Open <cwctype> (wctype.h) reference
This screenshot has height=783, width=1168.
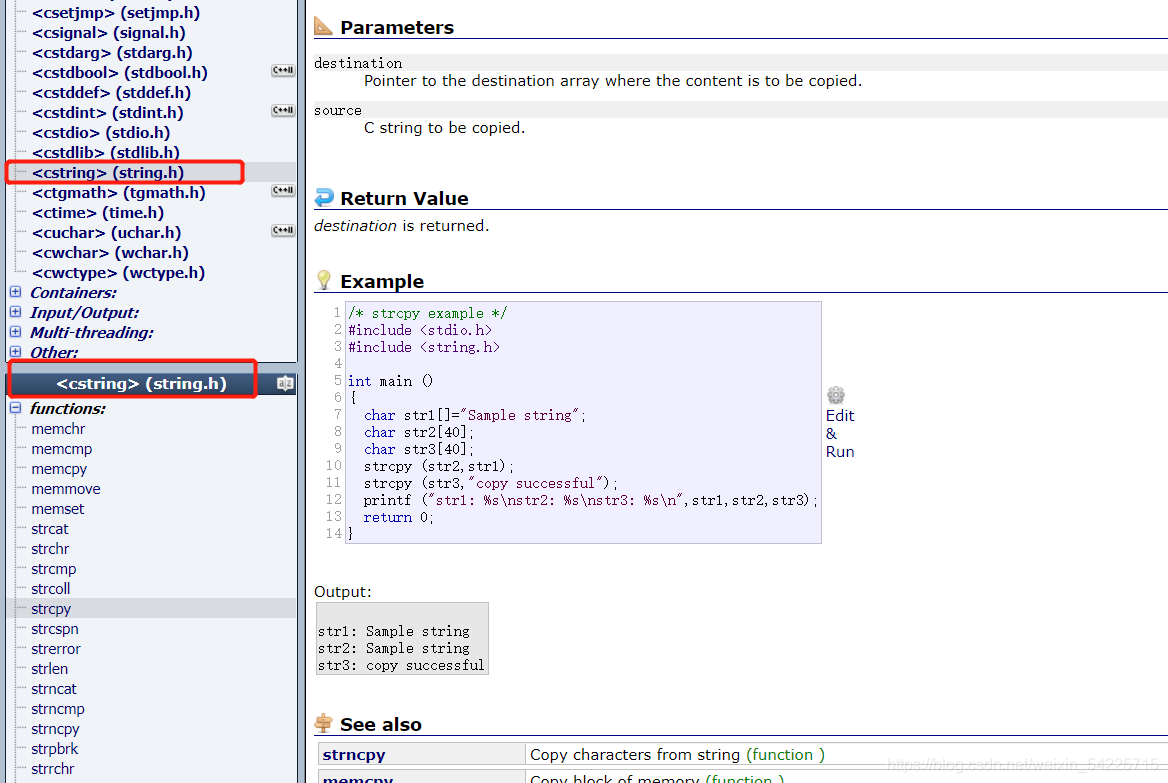[x=118, y=273]
